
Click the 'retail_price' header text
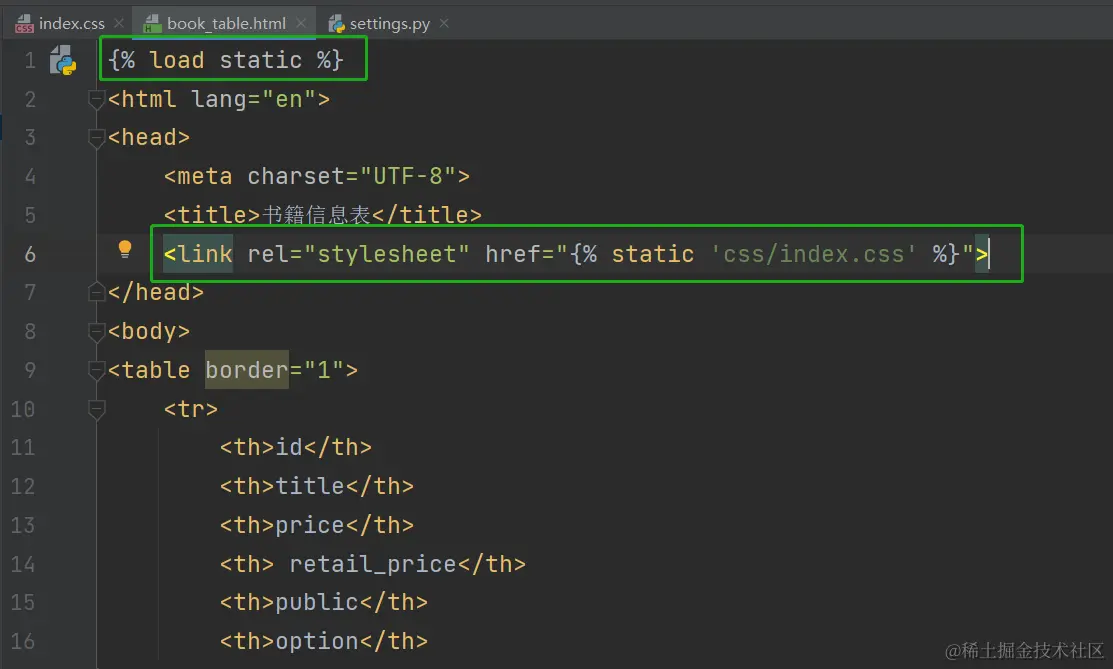coord(373,564)
